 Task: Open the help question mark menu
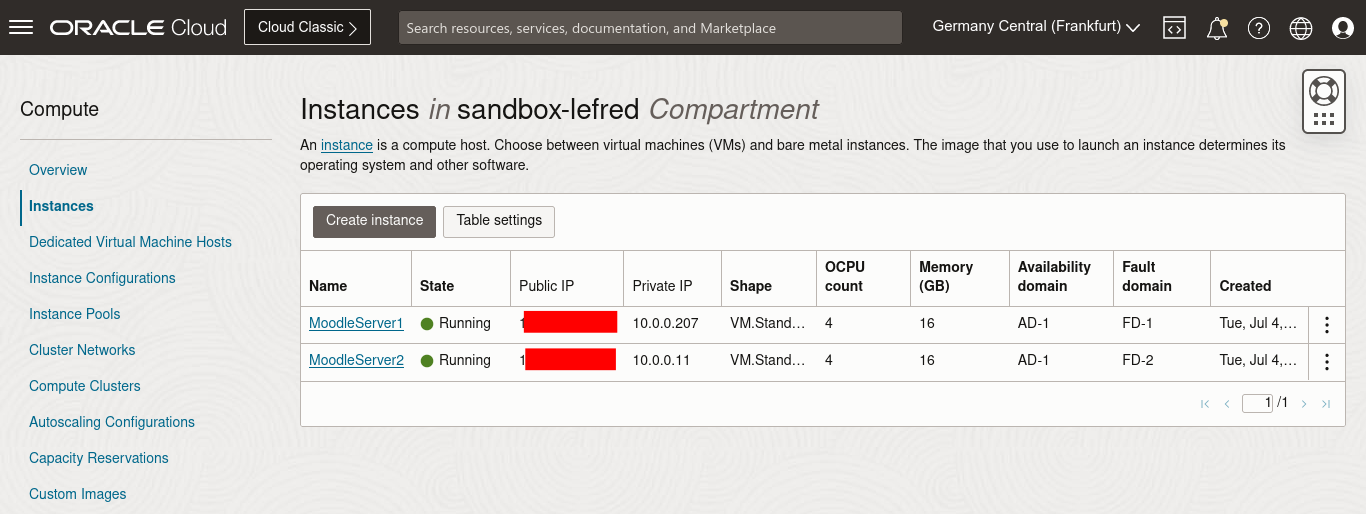pyautogui.click(x=1259, y=28)
